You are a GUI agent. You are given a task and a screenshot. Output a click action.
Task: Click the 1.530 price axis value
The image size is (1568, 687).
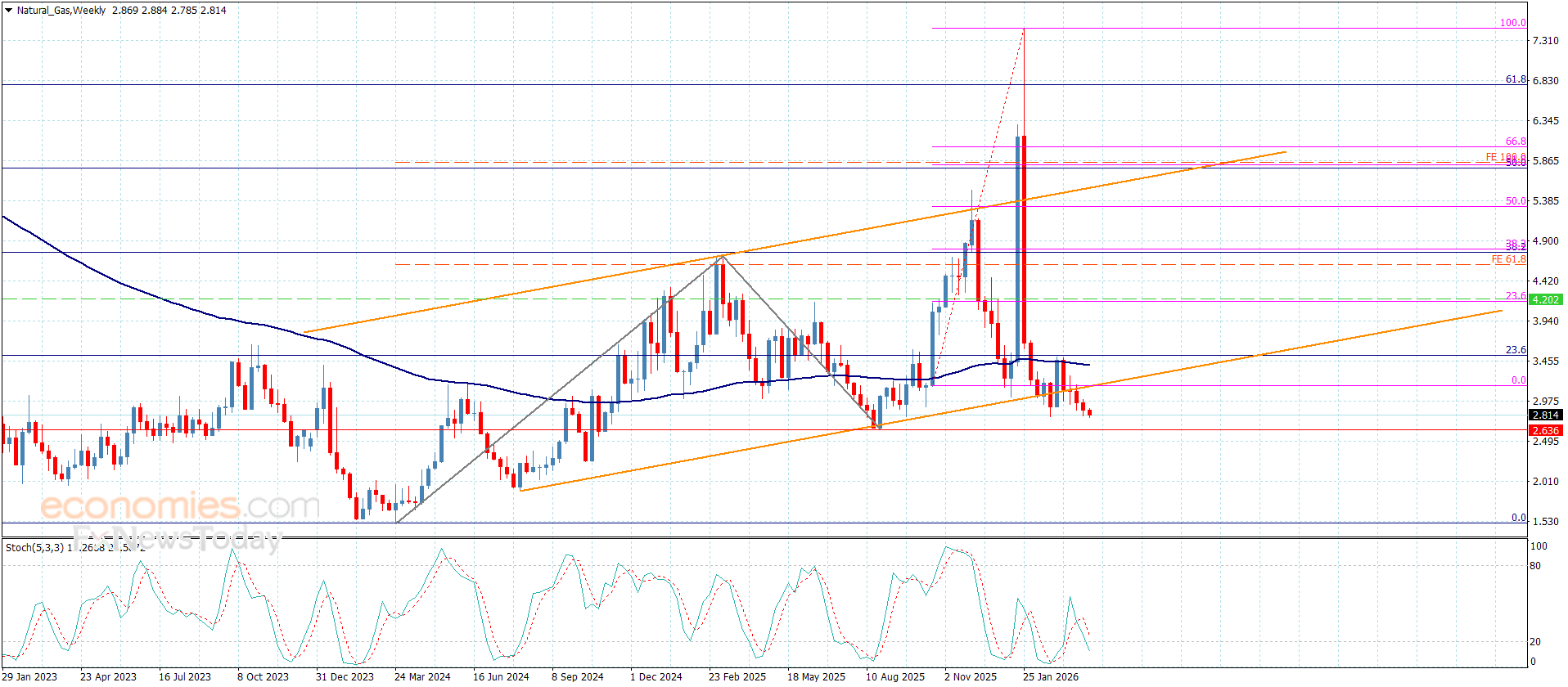(x=1545, y=521)
